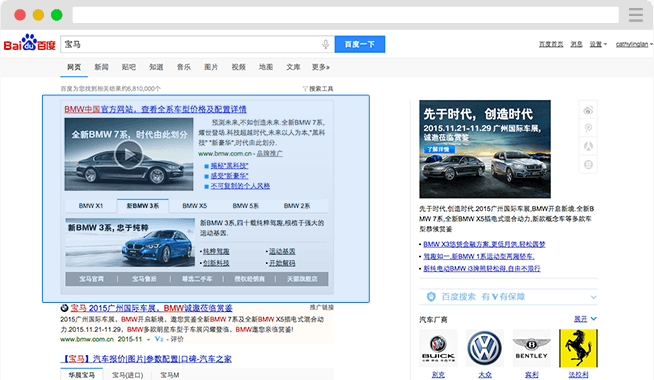Click the 先于时代 创造时代 banner image
This screenshot has height=380, width=654.
click(x=485, y=149)
